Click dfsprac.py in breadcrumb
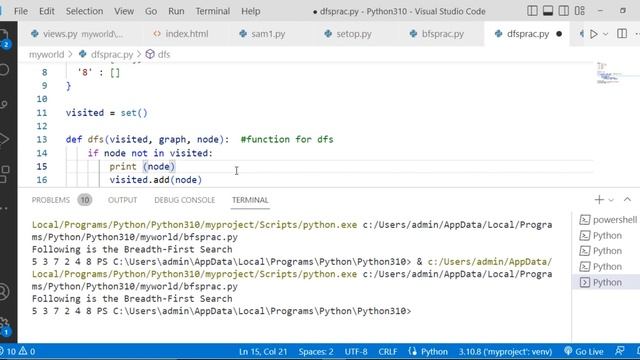The height and width of the screenshot is (360, 640). (x=111, y=54)
